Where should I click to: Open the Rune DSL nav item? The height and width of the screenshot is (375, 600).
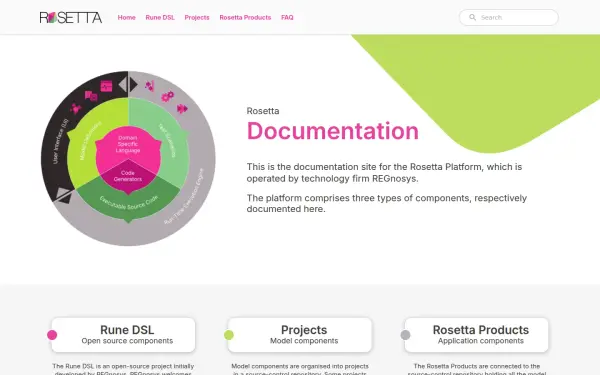pyautogui.click(x=160, y=18)
